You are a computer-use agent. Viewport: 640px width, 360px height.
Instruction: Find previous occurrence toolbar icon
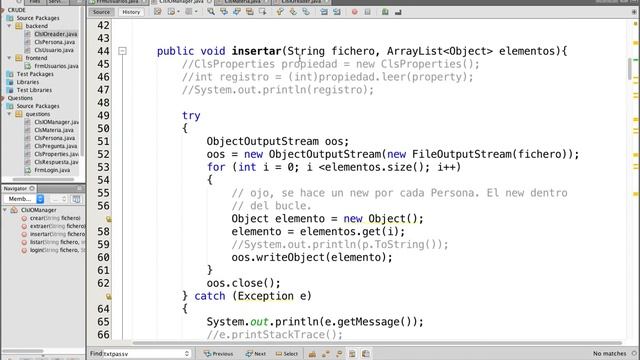tap(224, 12)
